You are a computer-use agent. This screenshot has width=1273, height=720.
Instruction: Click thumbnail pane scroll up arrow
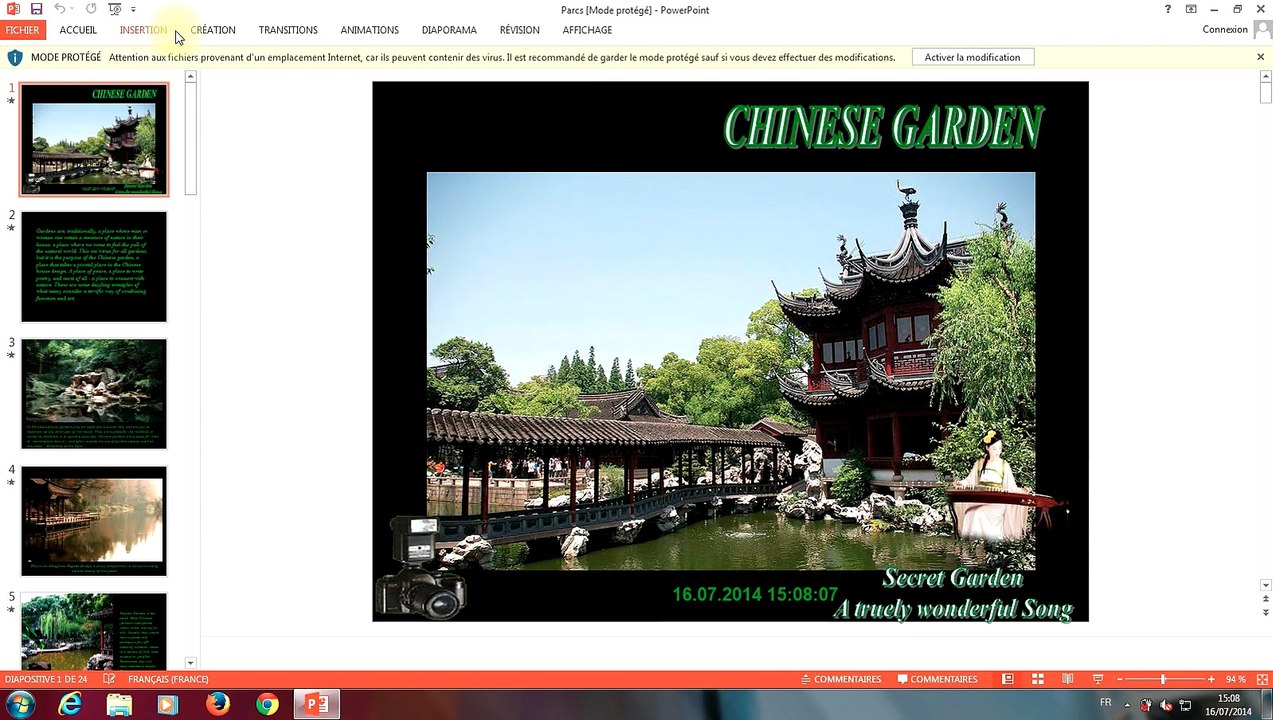190,77
